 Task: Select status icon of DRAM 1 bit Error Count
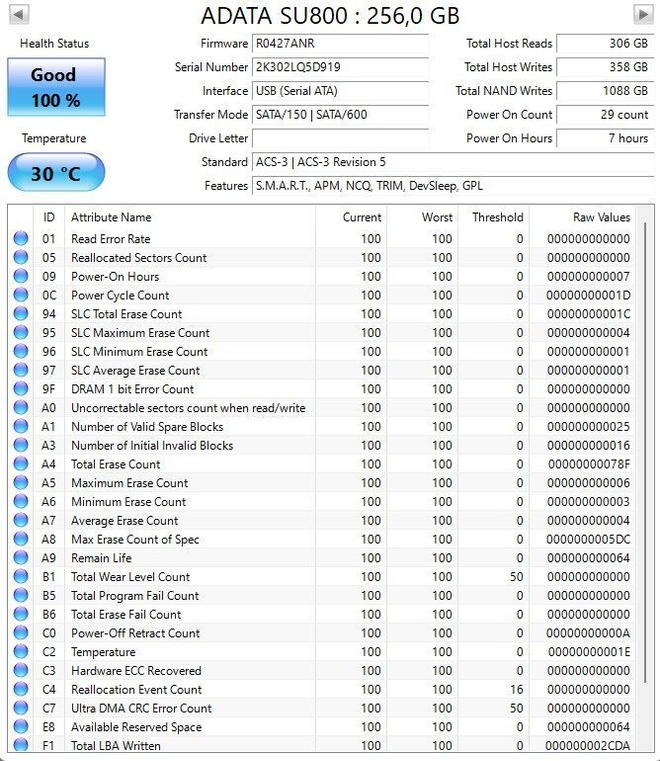point(21,389)
